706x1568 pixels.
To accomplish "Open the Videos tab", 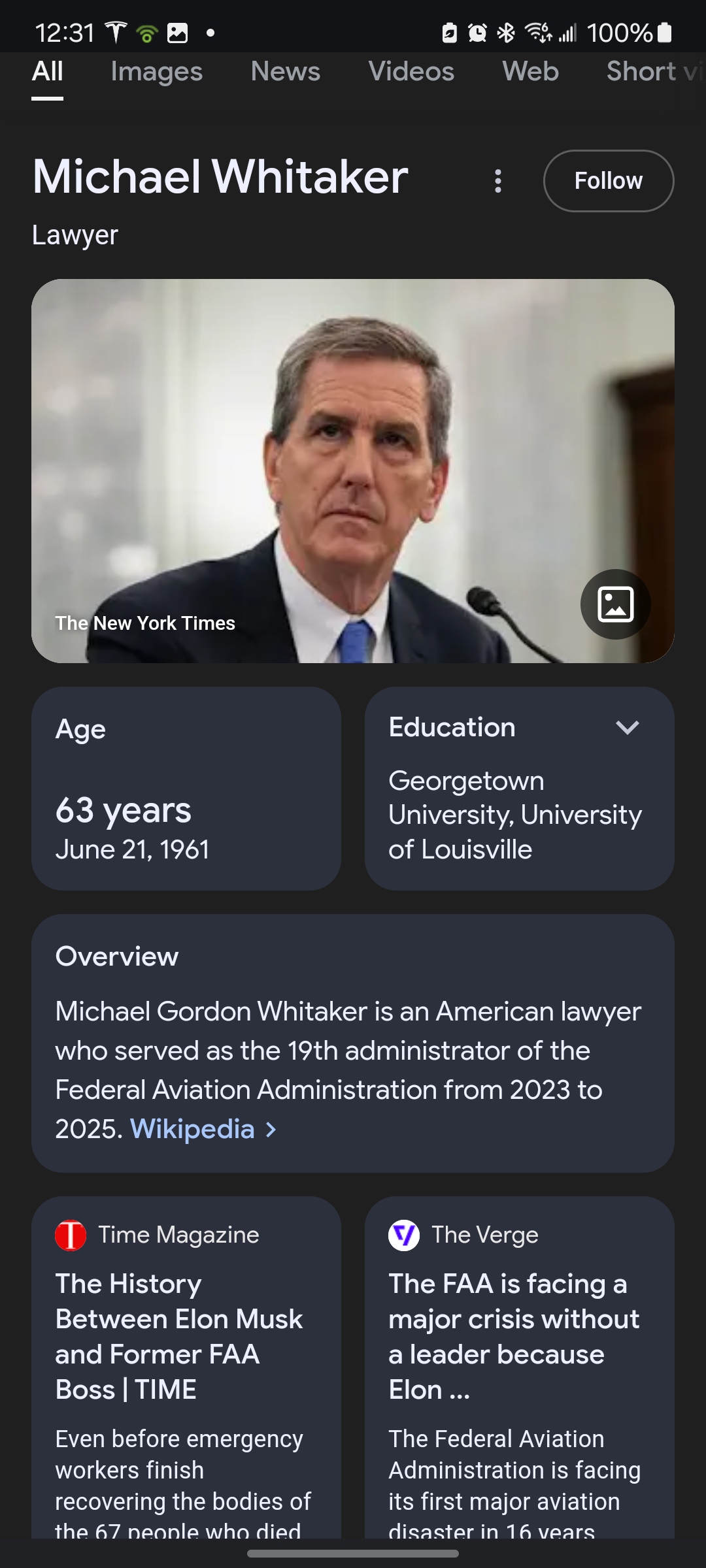I will point(411,72).
